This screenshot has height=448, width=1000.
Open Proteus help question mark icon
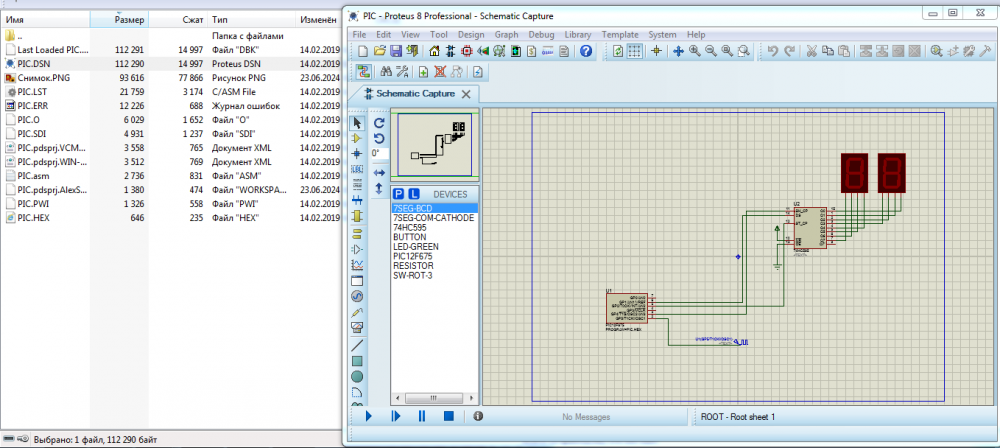[x=586, y=51]
